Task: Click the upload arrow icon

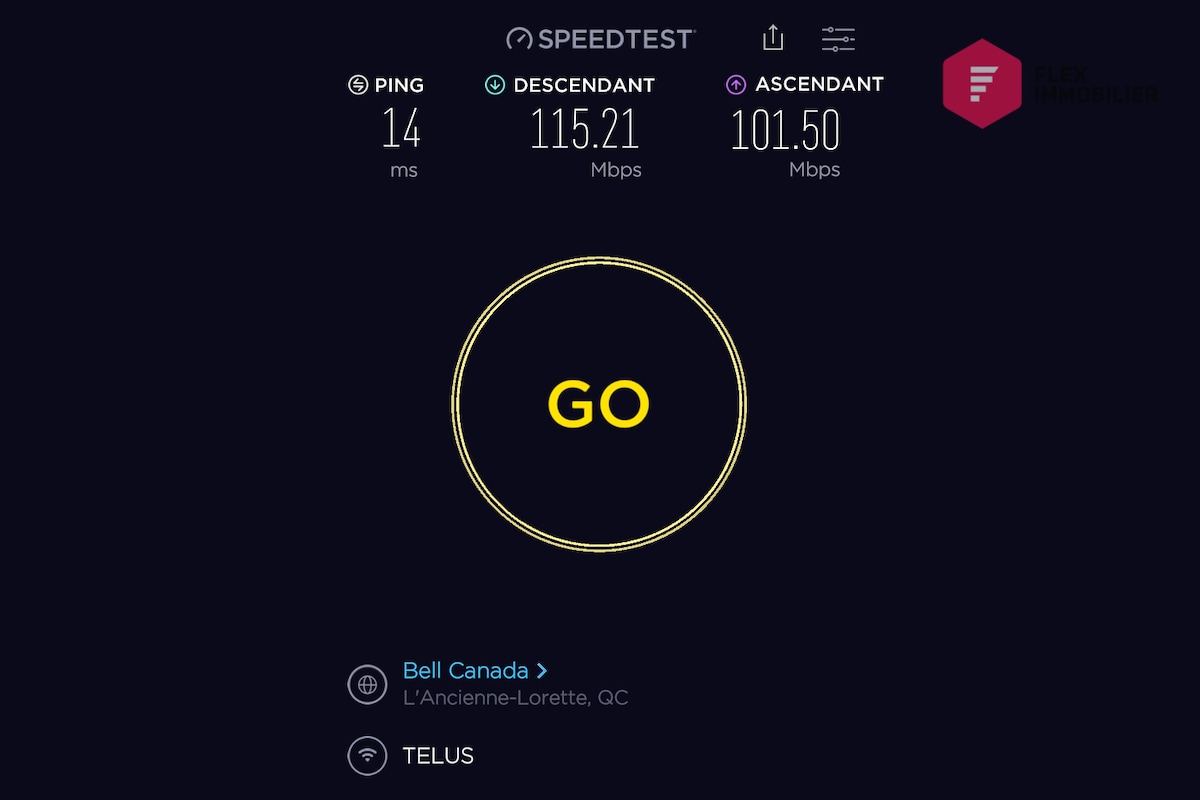Action: pos(736,85)
